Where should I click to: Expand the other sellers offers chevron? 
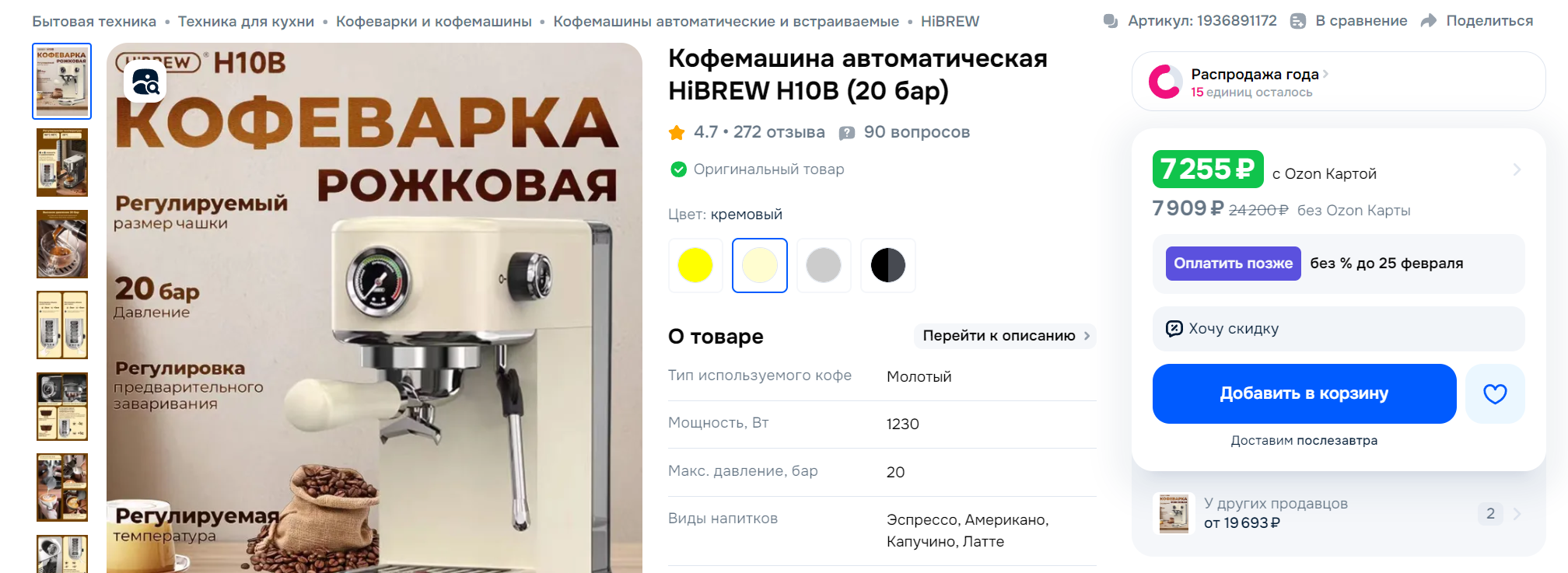pos(1517,513)
